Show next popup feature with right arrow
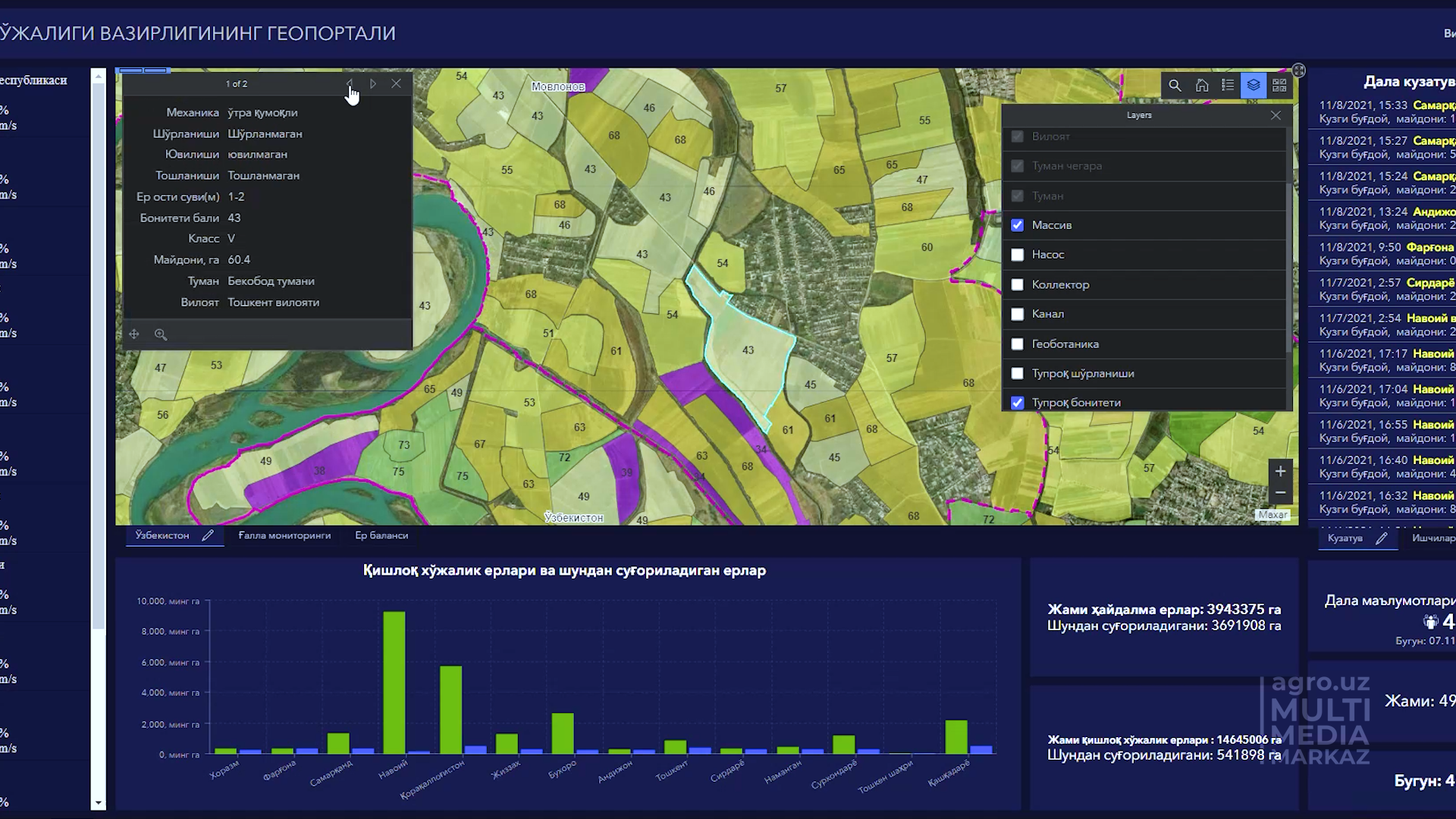This screenshot has height=819, width=1456. [x=373, y=84]
